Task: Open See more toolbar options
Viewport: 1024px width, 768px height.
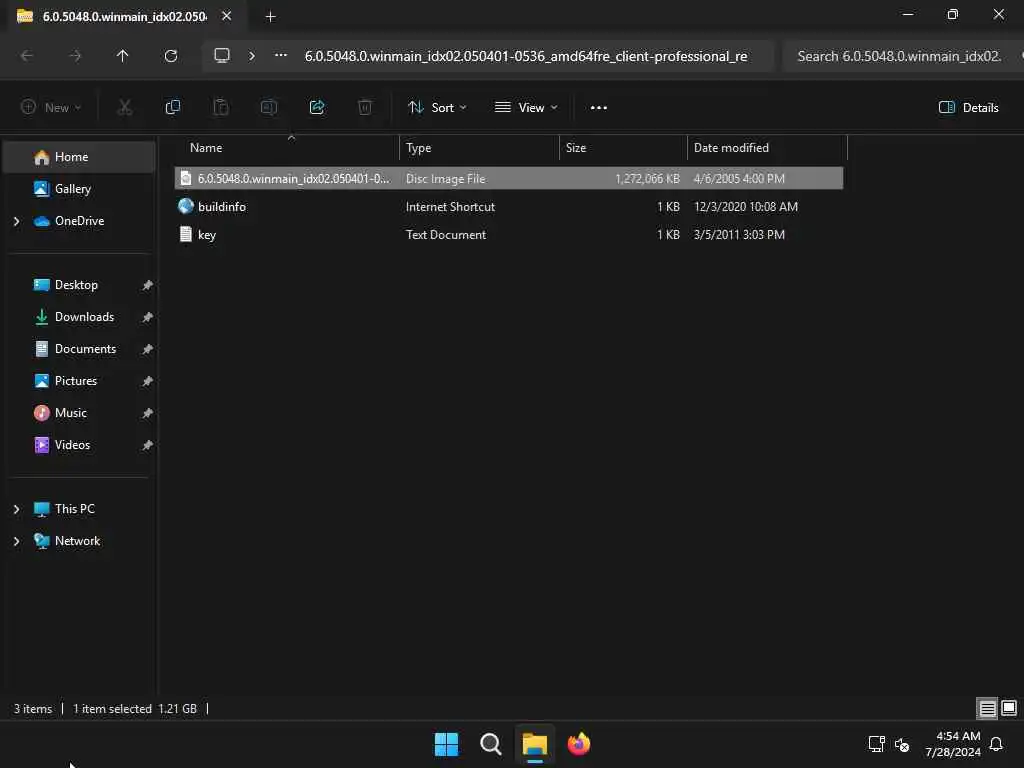Action: [599, 107]
